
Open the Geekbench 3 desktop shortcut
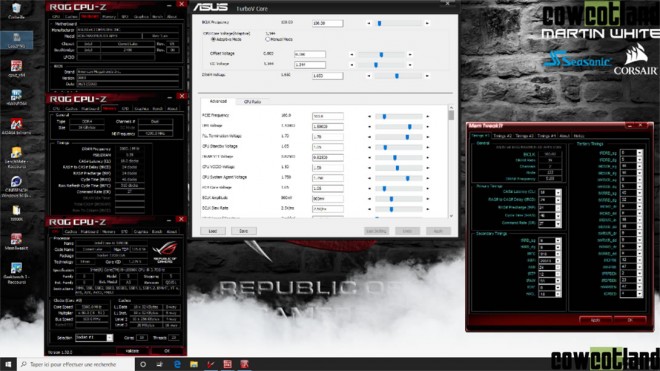click(16, 273)
